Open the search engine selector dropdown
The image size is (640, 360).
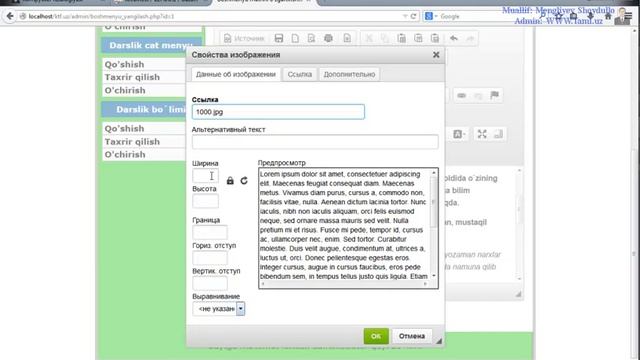coord(431,16)
